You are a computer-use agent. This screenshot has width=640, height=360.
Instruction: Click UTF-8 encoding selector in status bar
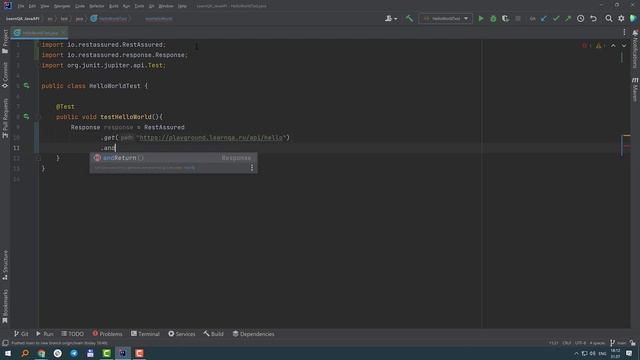[x=580, y=343]
